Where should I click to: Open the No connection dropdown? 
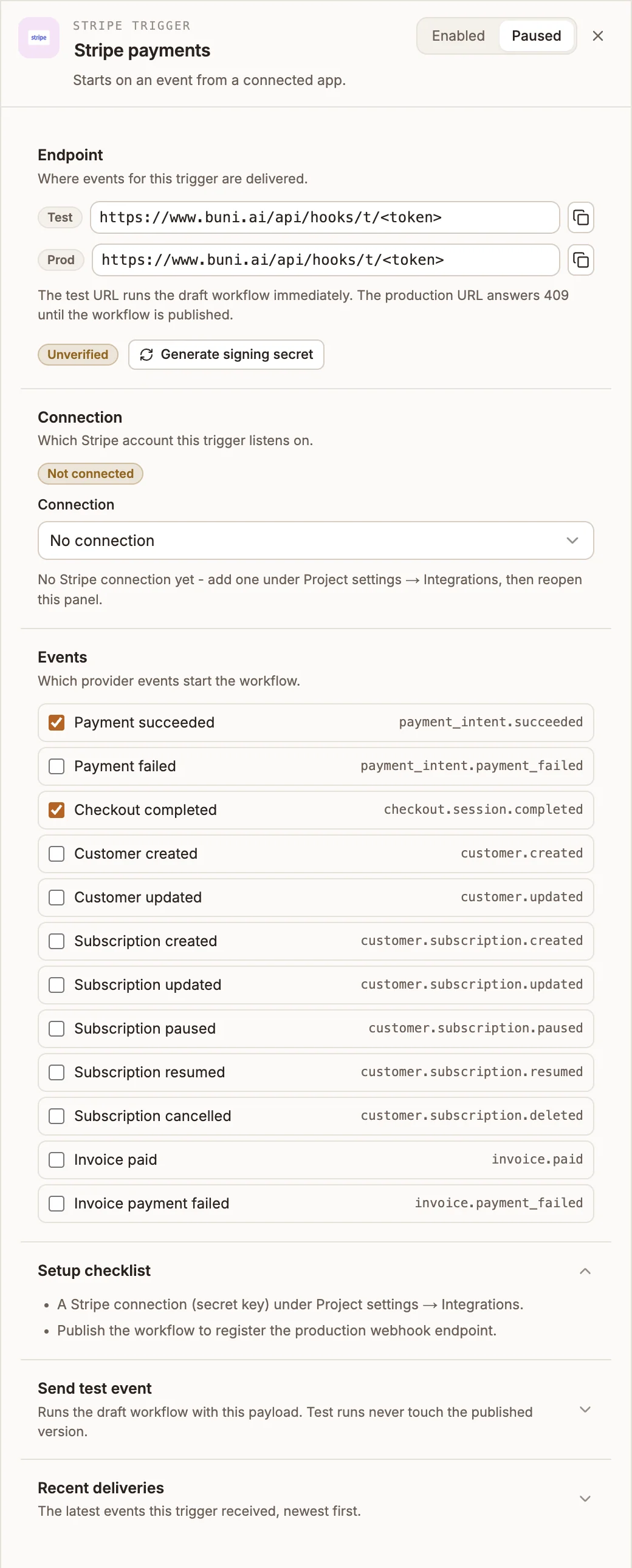[x=316, y=540]
